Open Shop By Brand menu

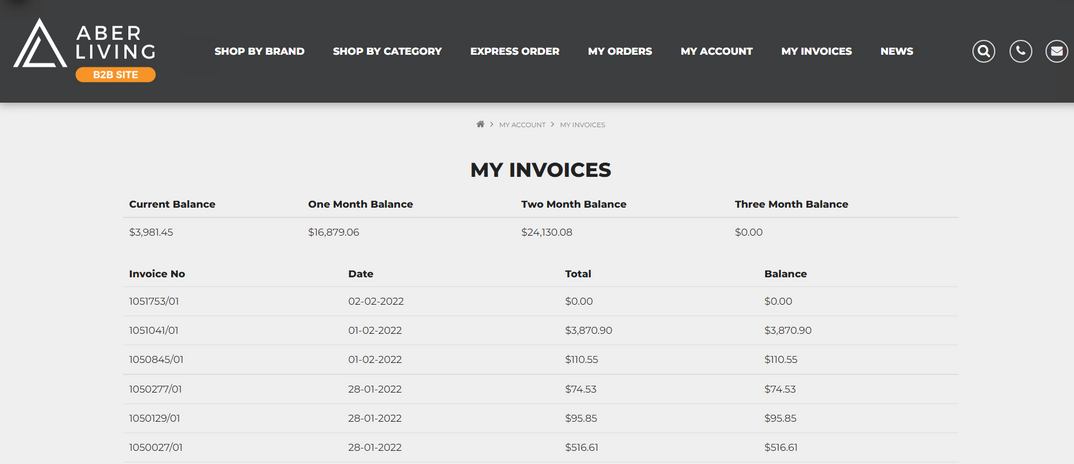[x=260, y=51]
